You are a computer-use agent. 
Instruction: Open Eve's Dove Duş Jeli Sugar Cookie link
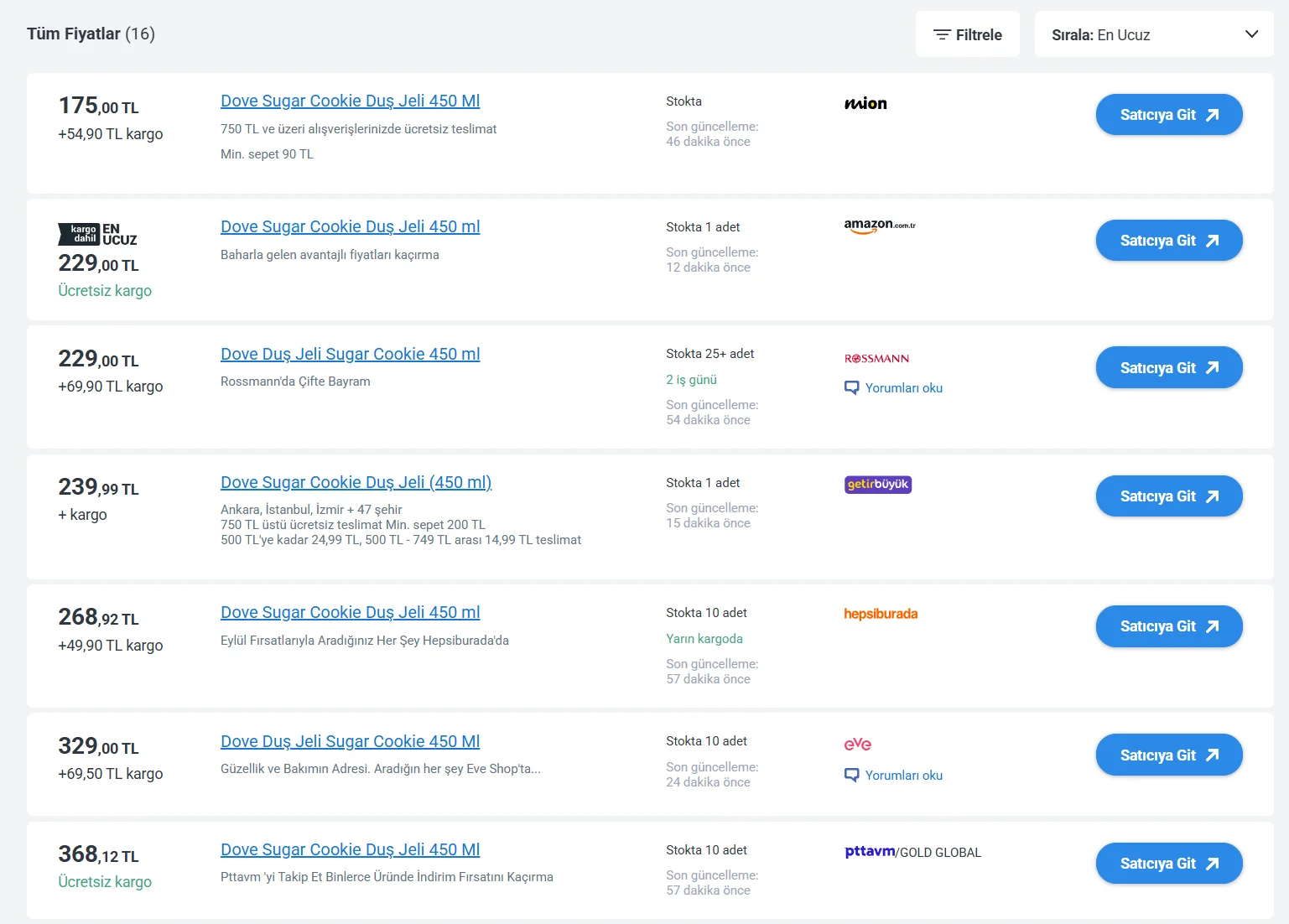tap(350, 741)
